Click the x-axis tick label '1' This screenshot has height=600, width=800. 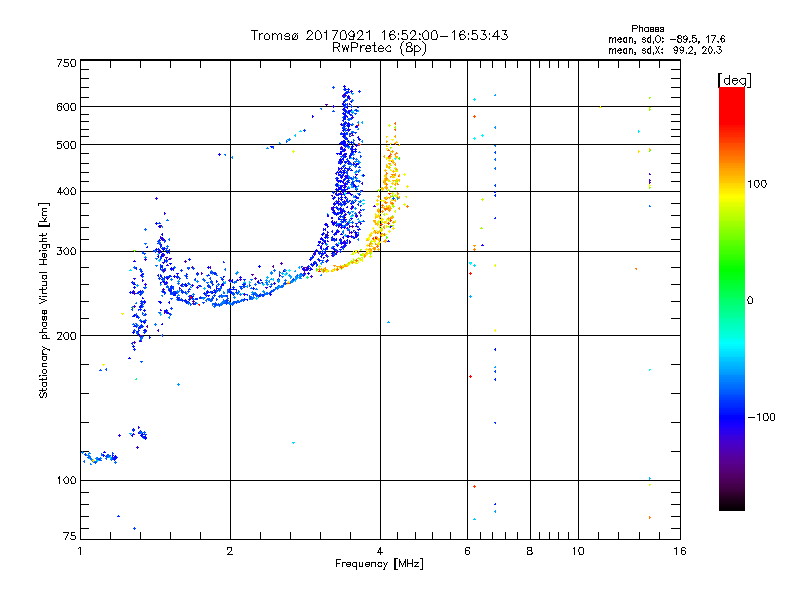tap(80, 551)
